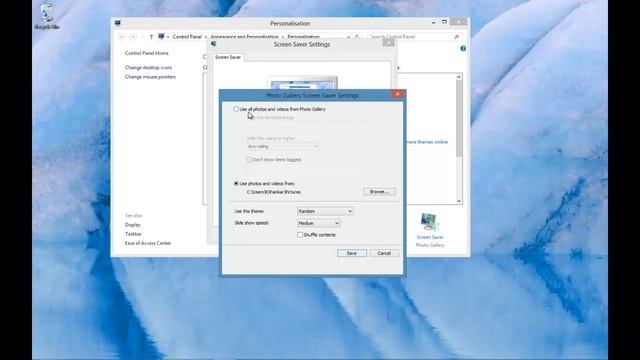The image size is (640, 360).
Task: Click the Cancel button in Photo Gallery settings
Action: (384, 253)
